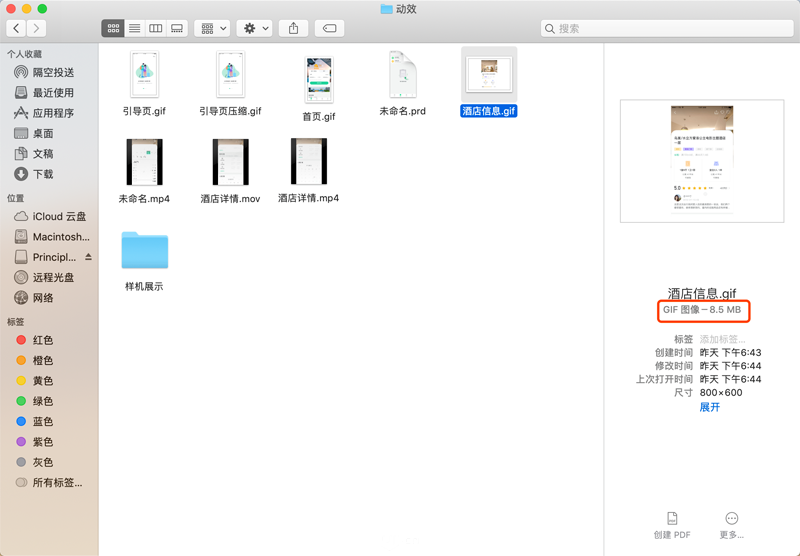This screenshot has width=800, height=556.
Task: Focus the 搜索 search field
Action: (667, 29)
